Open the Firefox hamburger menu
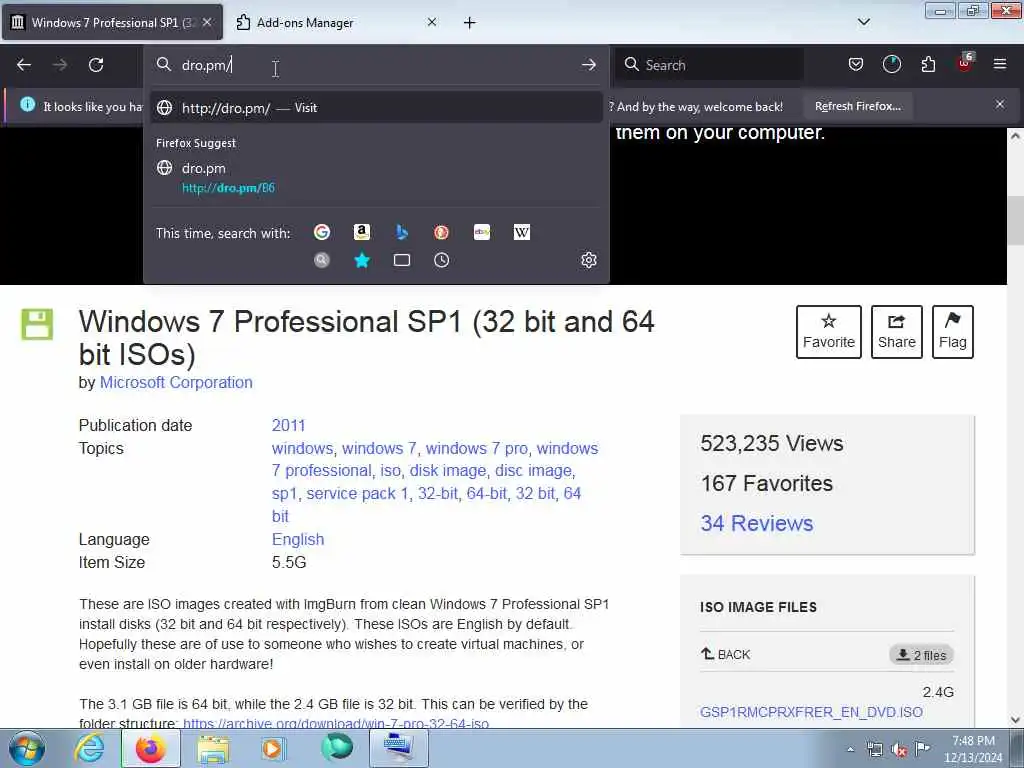1024x768 pixels. tap(1000, 64)
